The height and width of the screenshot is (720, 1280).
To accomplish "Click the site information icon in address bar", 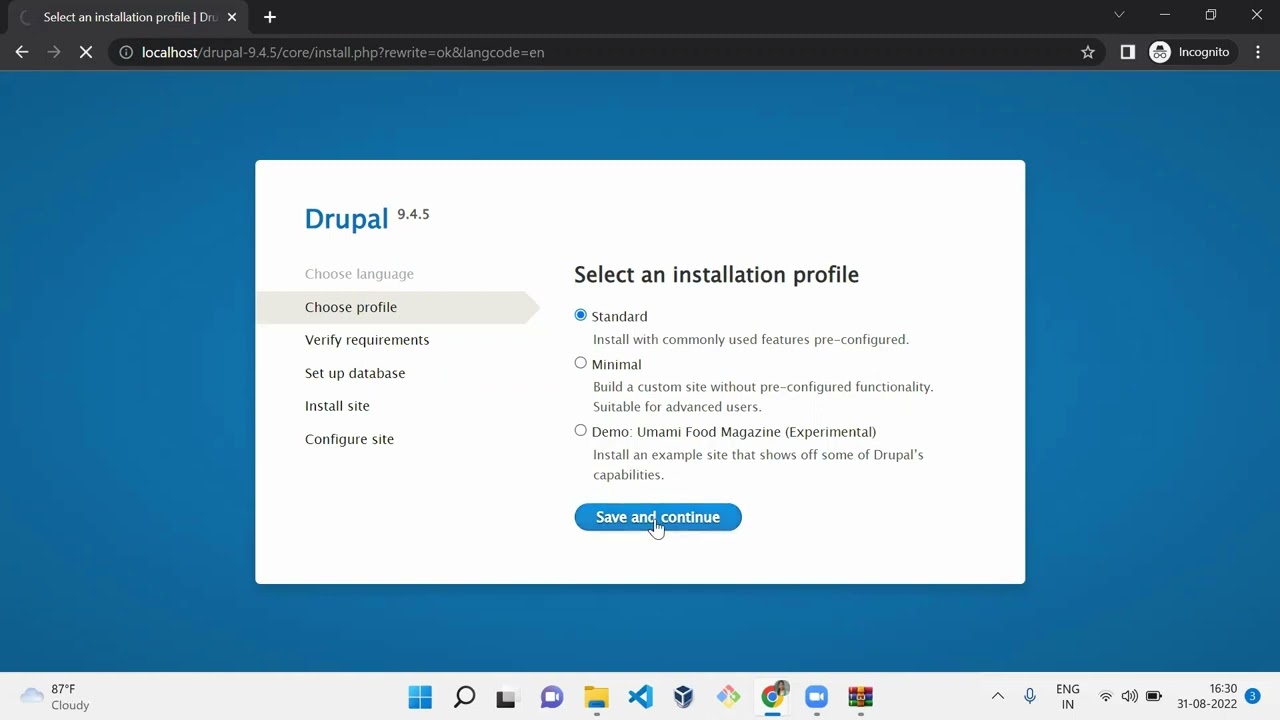I will [126, 52].
